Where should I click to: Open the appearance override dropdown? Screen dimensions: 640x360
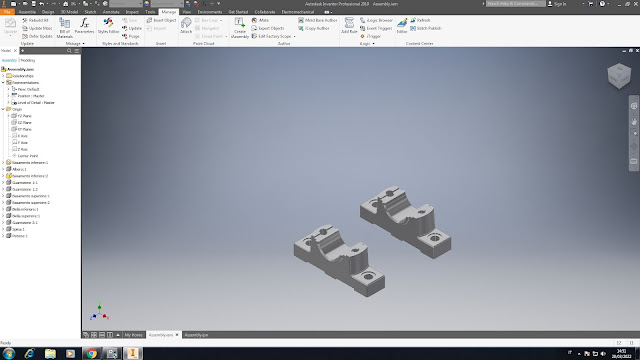point(168,4)
